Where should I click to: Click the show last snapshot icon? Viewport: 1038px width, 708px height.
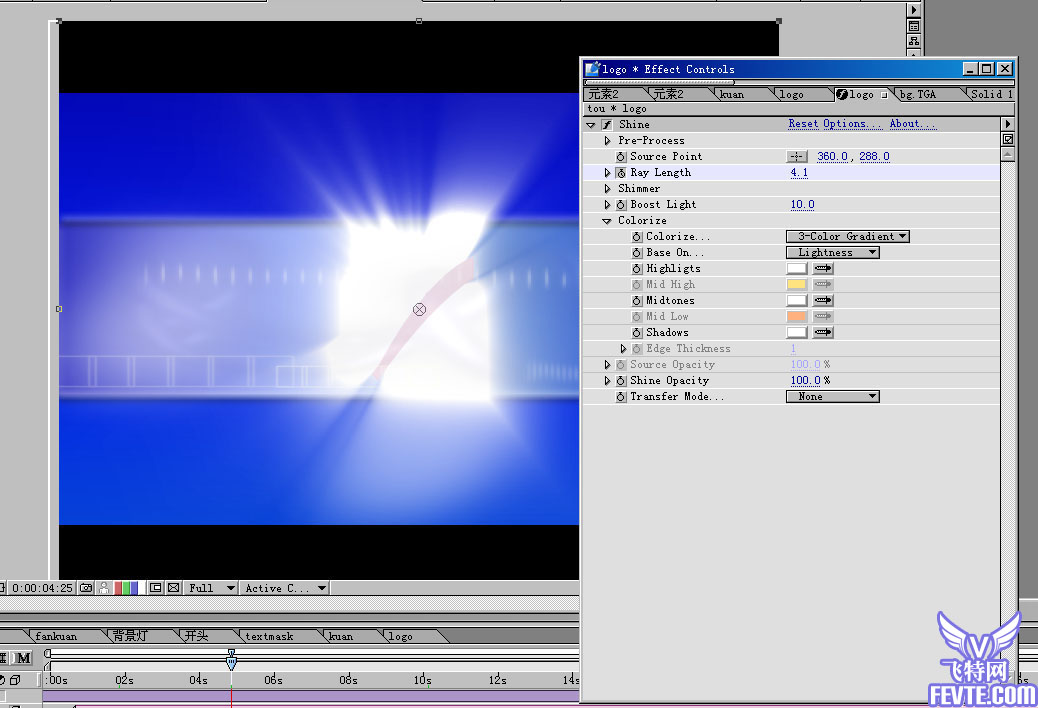tap(104, 588)
